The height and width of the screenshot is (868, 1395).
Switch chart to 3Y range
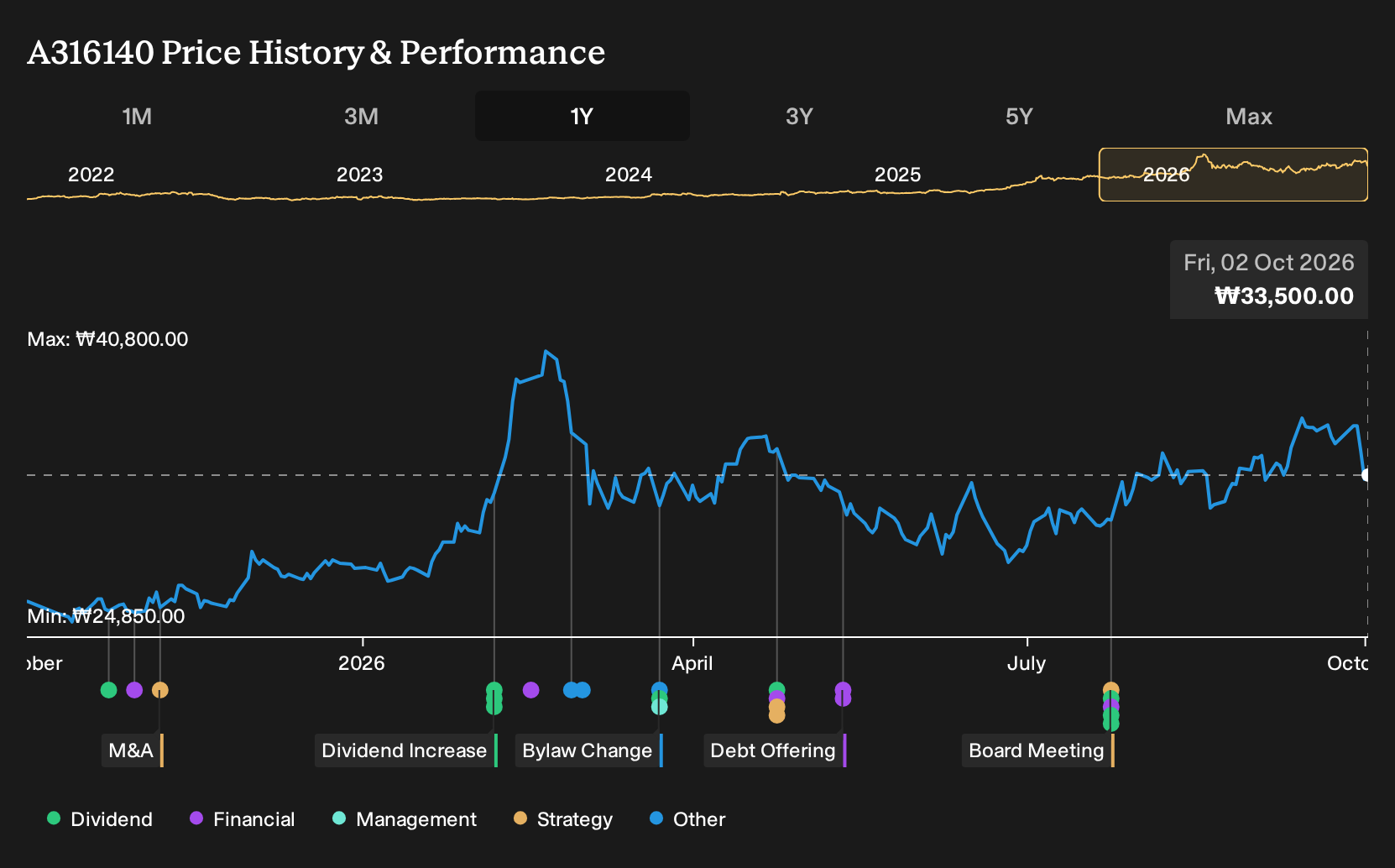799,116
